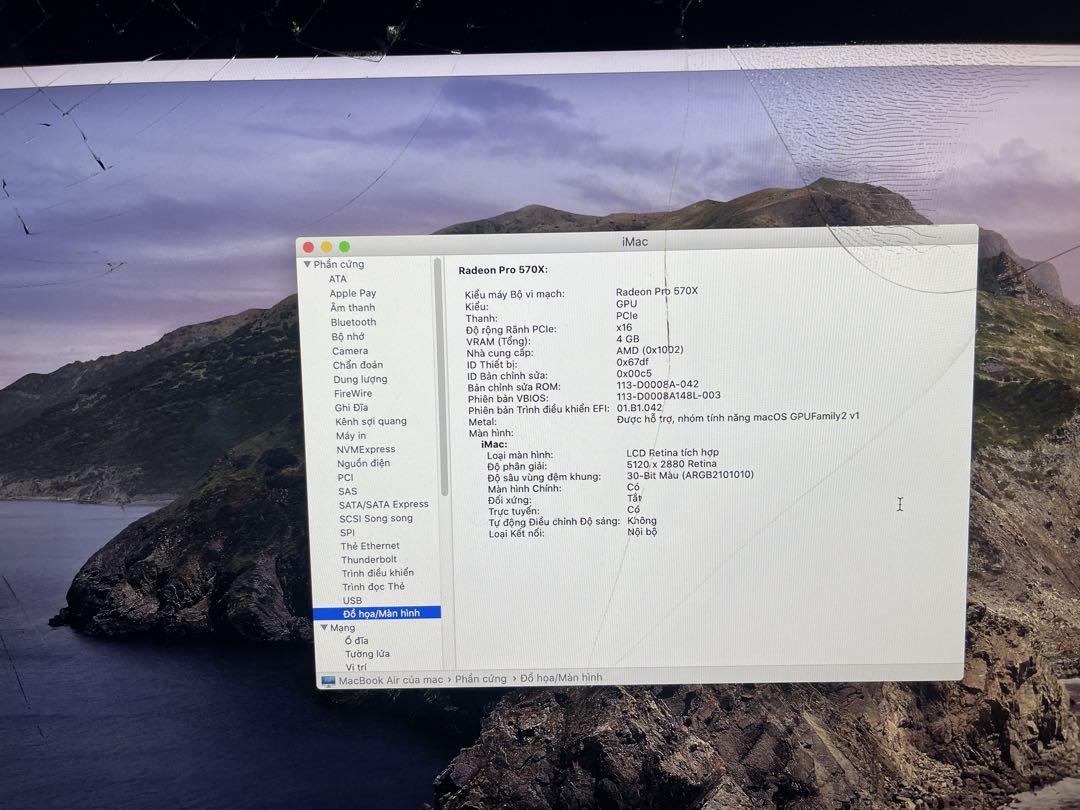This screenshot has height=810, width=1080.
Task: Click VBIOS value 113-D0008A148L-003
Action: click(x=669, y=395)
